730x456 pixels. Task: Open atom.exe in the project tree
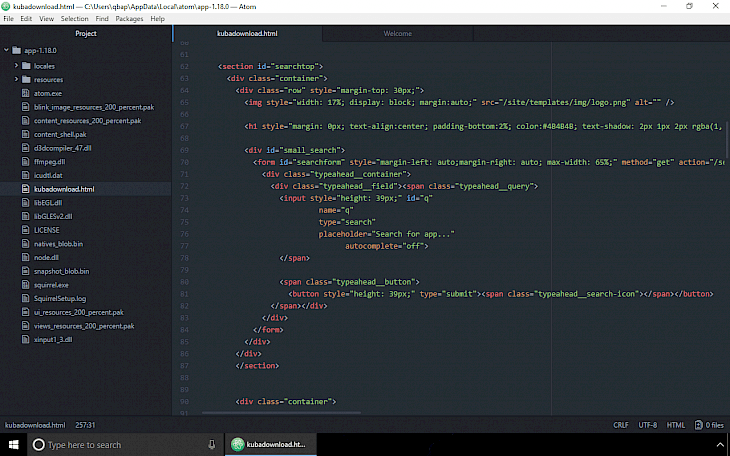[47, 93]
